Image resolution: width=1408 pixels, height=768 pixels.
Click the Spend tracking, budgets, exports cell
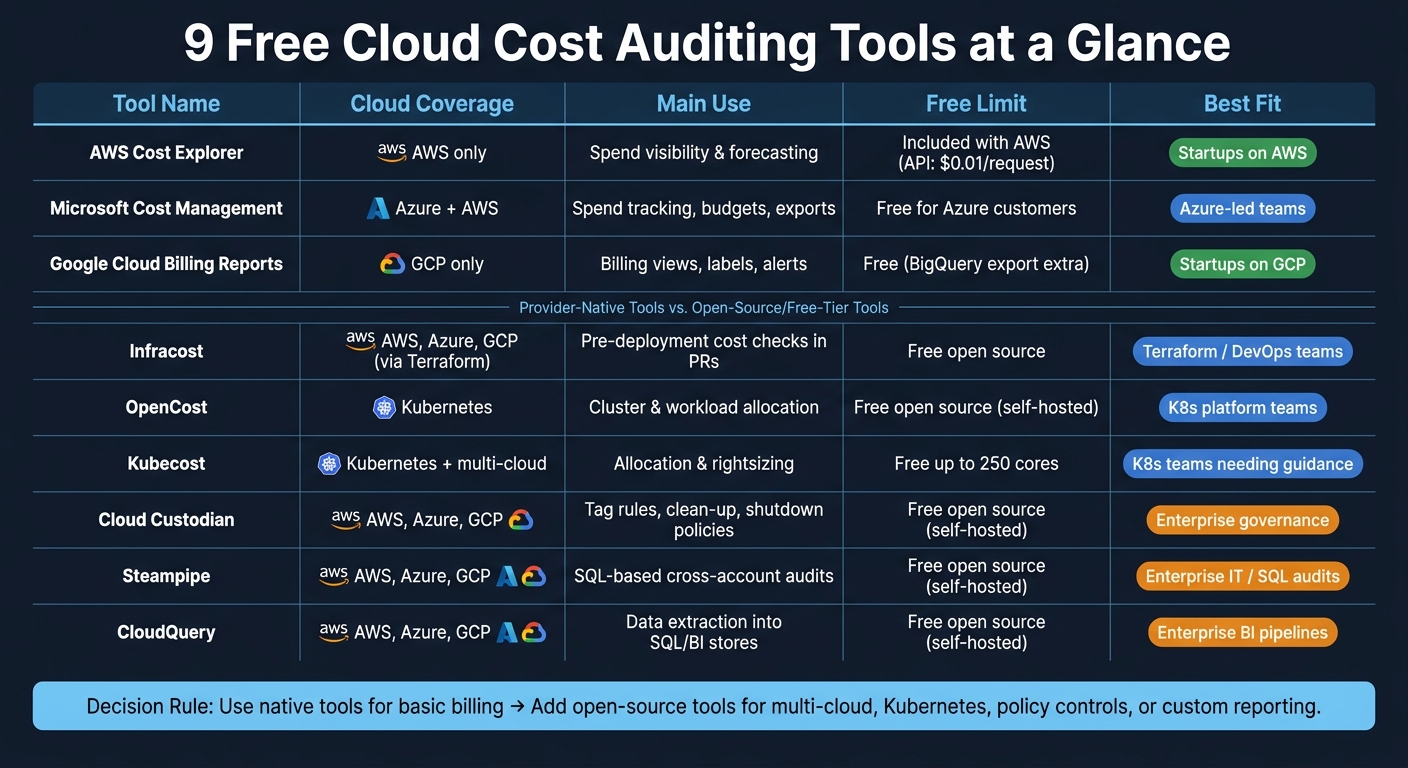point(704,208)
